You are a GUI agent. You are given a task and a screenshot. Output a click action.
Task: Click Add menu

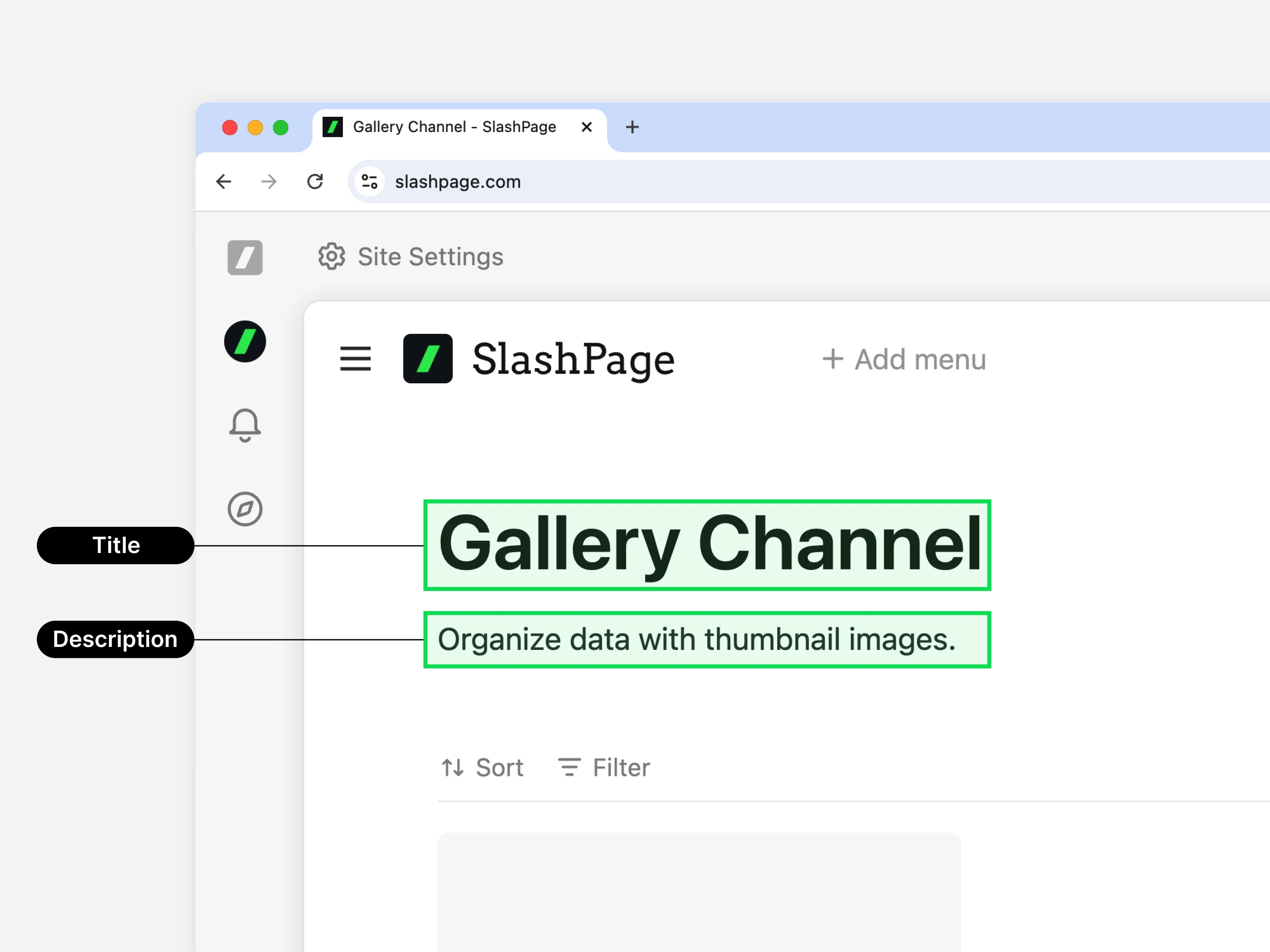click(x=904, y=360)
